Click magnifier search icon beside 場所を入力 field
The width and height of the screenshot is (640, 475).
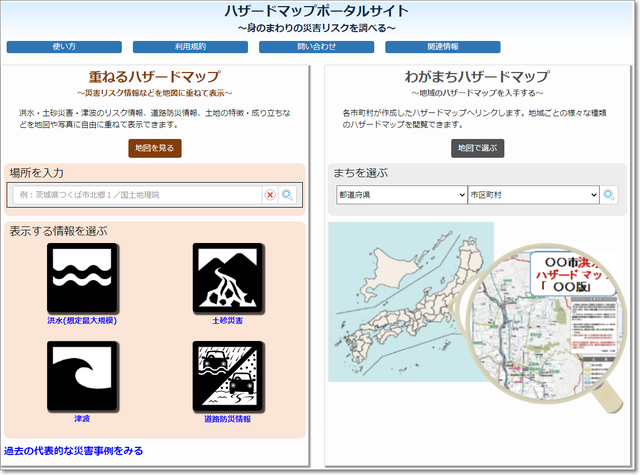coord(288,195)
